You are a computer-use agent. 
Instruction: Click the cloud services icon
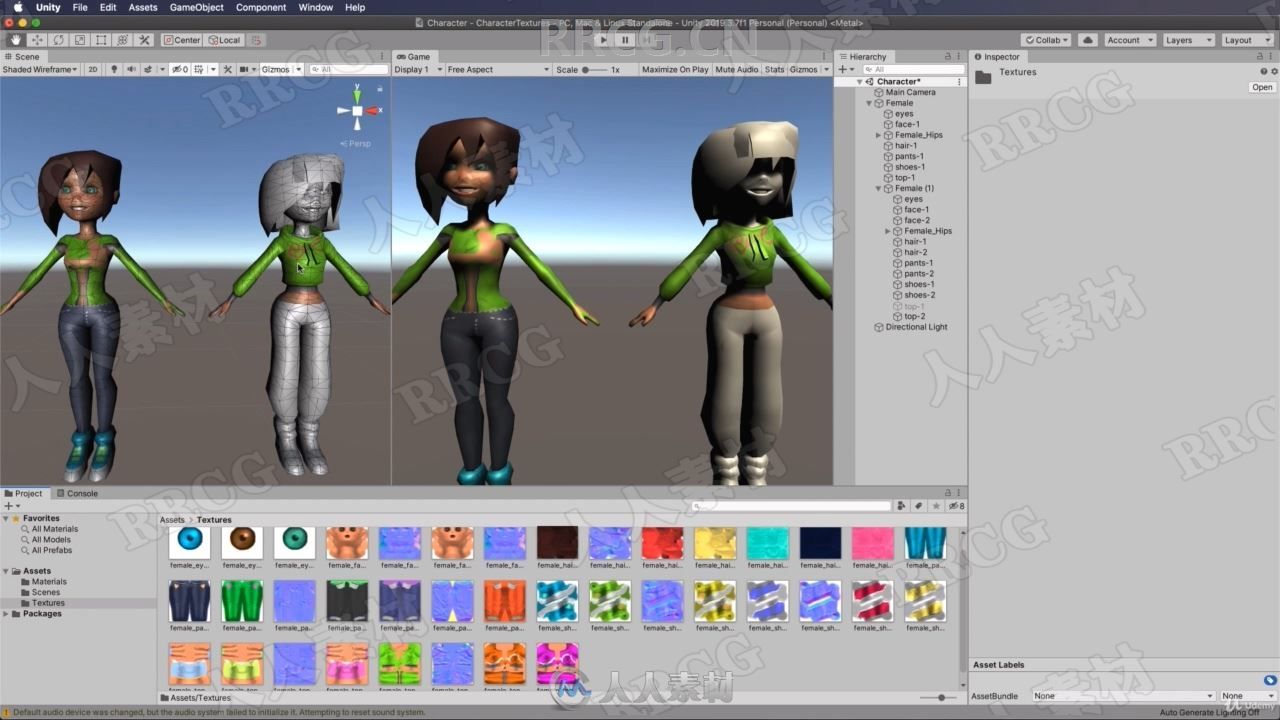pos(1088,40)
